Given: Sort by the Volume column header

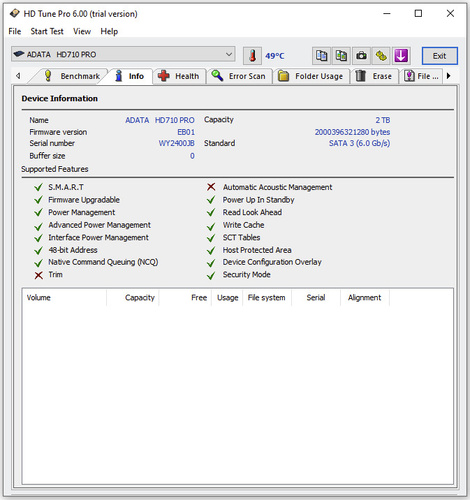Looking at the screenshot, I should pos(64,298).
